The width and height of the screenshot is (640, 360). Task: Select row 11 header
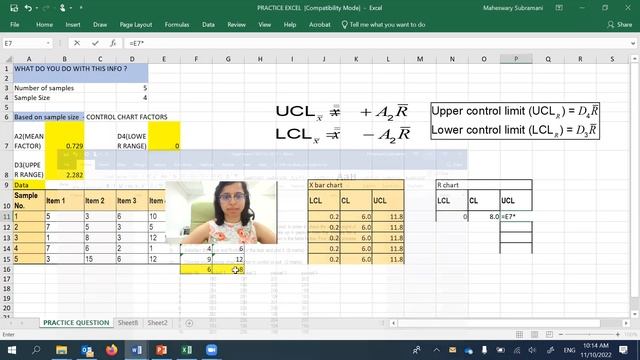click(x=7, y=216)
